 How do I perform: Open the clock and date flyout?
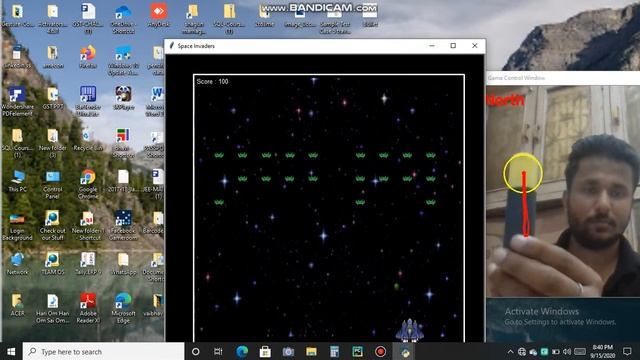click(603, 351)
